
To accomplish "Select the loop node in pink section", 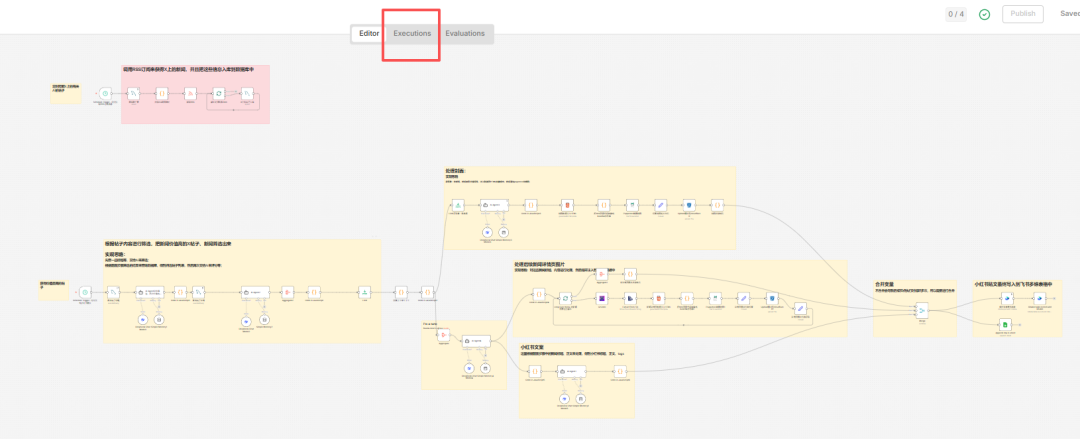I will [218, 93].
